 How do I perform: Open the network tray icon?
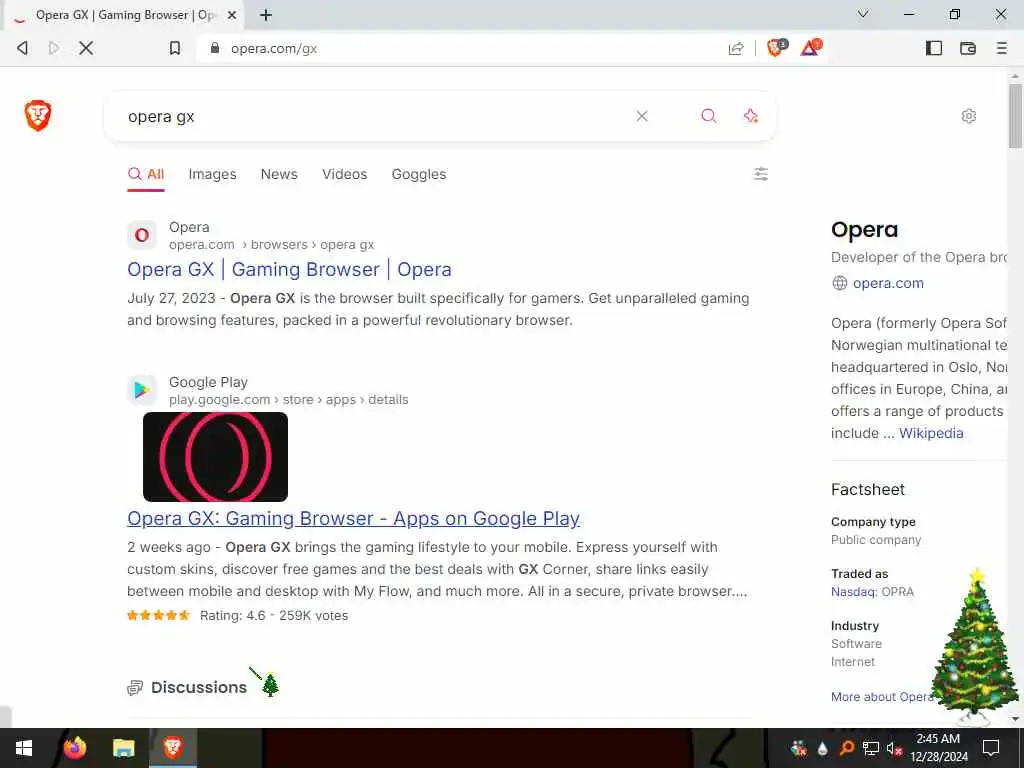(x=871, y=748)
